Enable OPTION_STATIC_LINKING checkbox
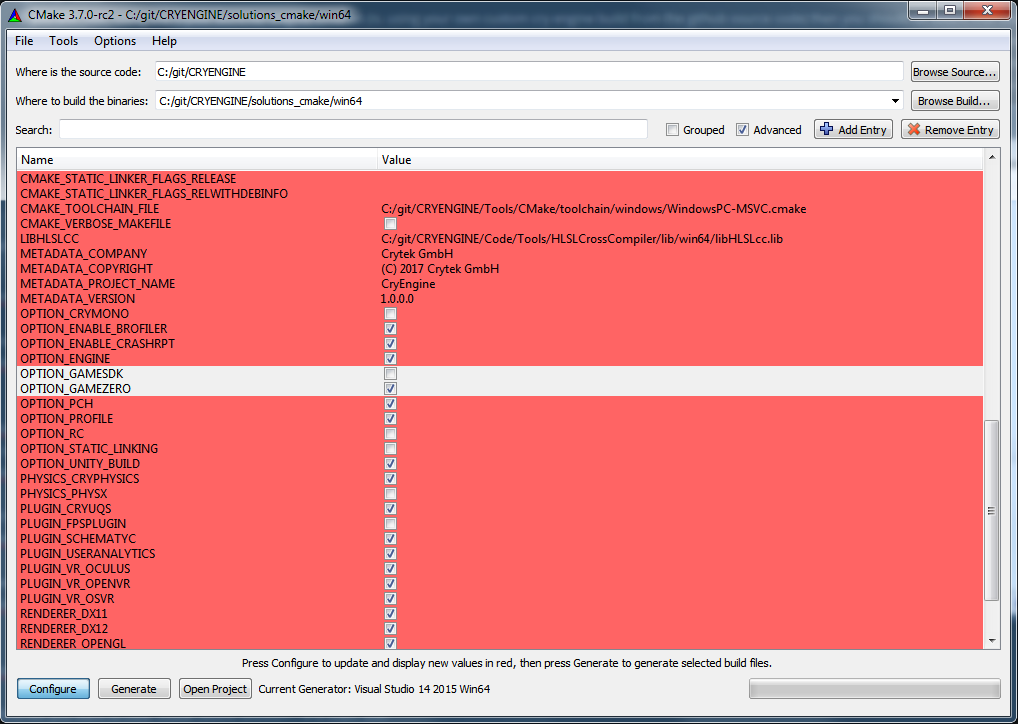This screenshot has height=724, width=1018. click(x=390, y=449)
